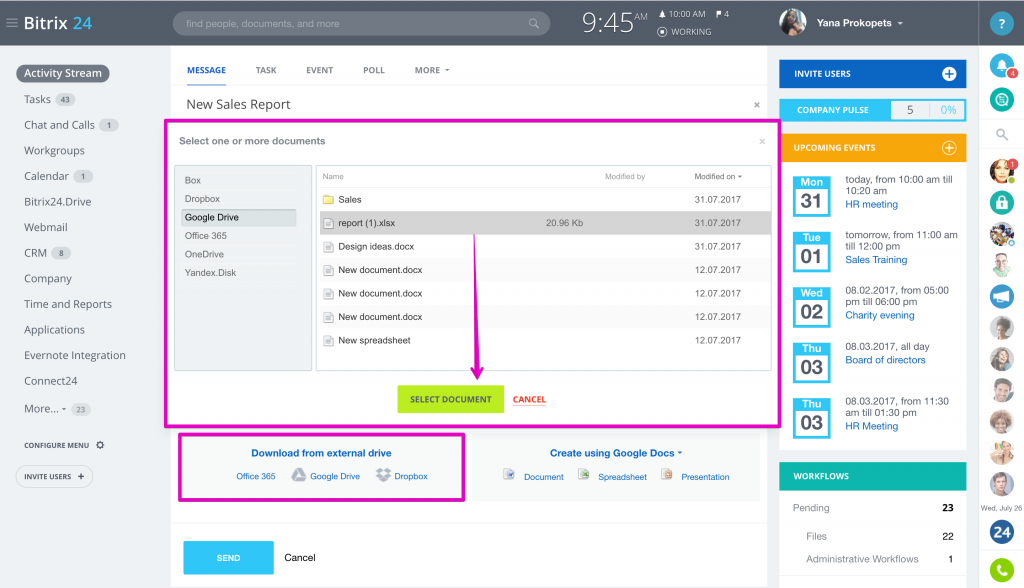Click the plus icon on Invite Users banner
The height and width of the screenshot is (588, 1024).
coord(949,74)
